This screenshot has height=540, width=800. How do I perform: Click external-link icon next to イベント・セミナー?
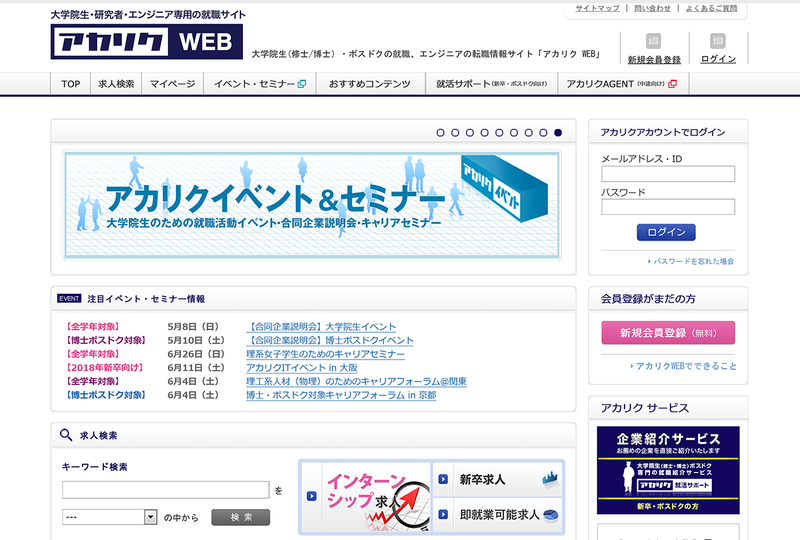pyautogui.click(x=302, y=84)
